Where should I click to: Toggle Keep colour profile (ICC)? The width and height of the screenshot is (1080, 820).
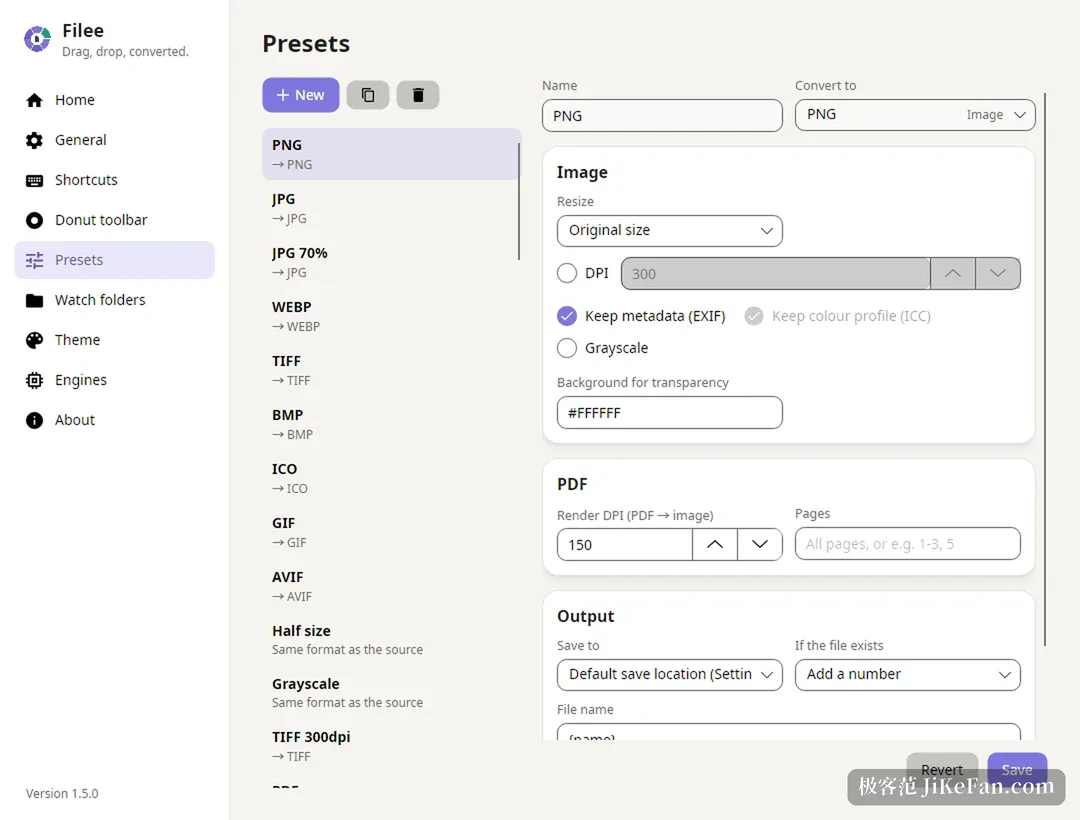coord(754,316)
